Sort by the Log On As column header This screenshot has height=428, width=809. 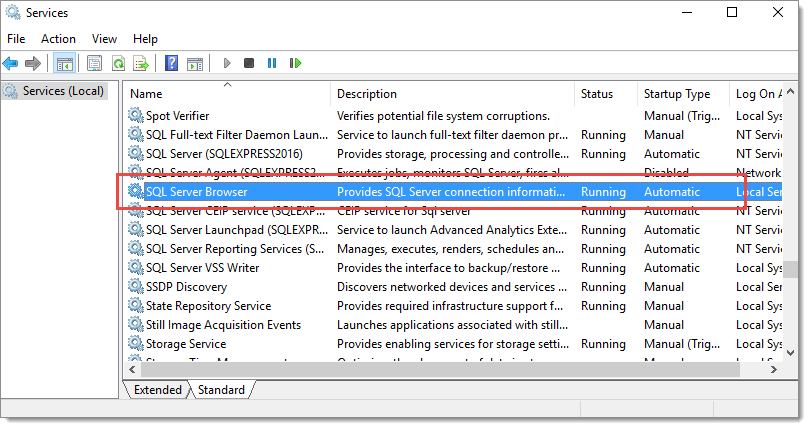tap(756, 94)
